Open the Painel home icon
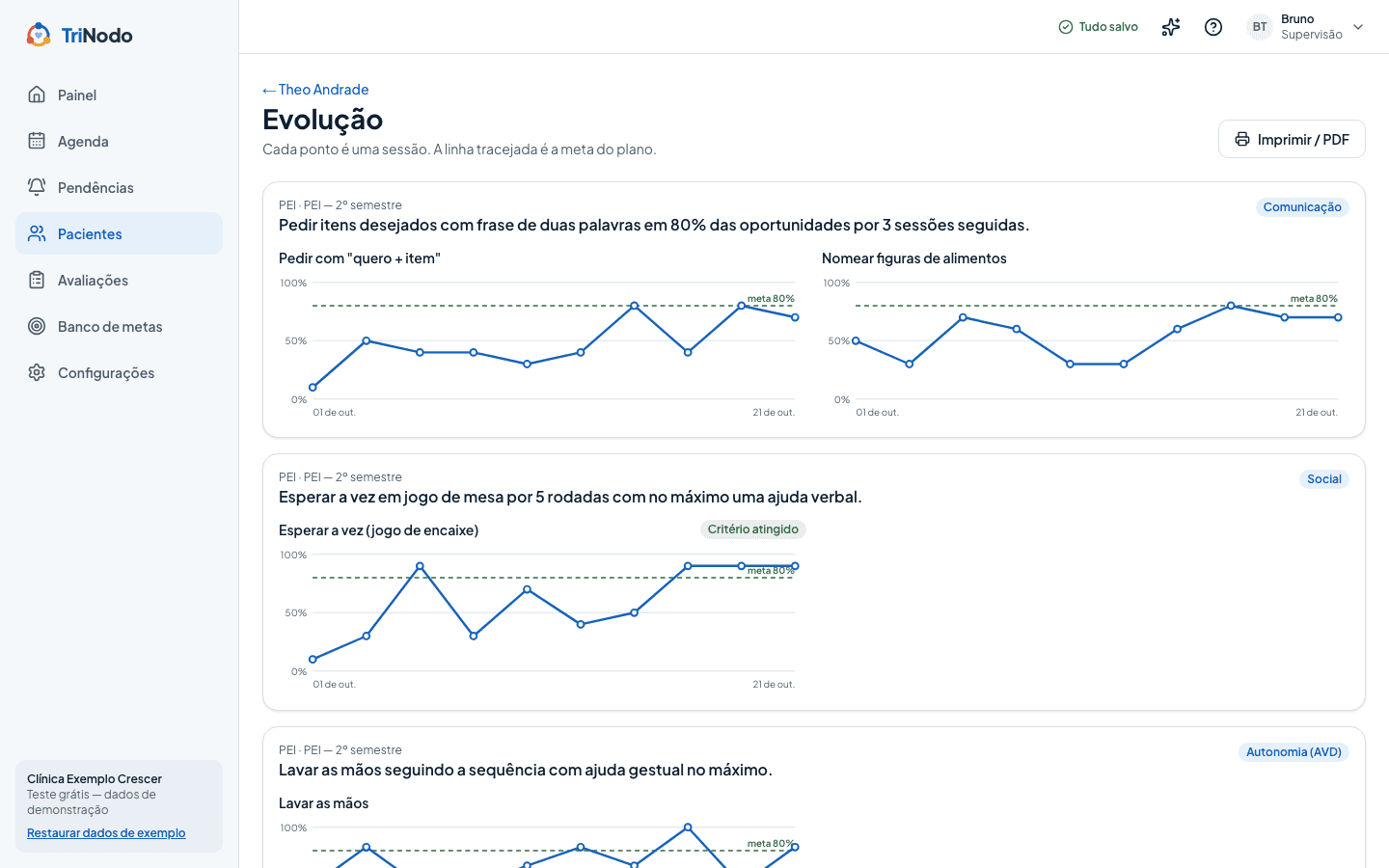 click(x=37, y=95)
